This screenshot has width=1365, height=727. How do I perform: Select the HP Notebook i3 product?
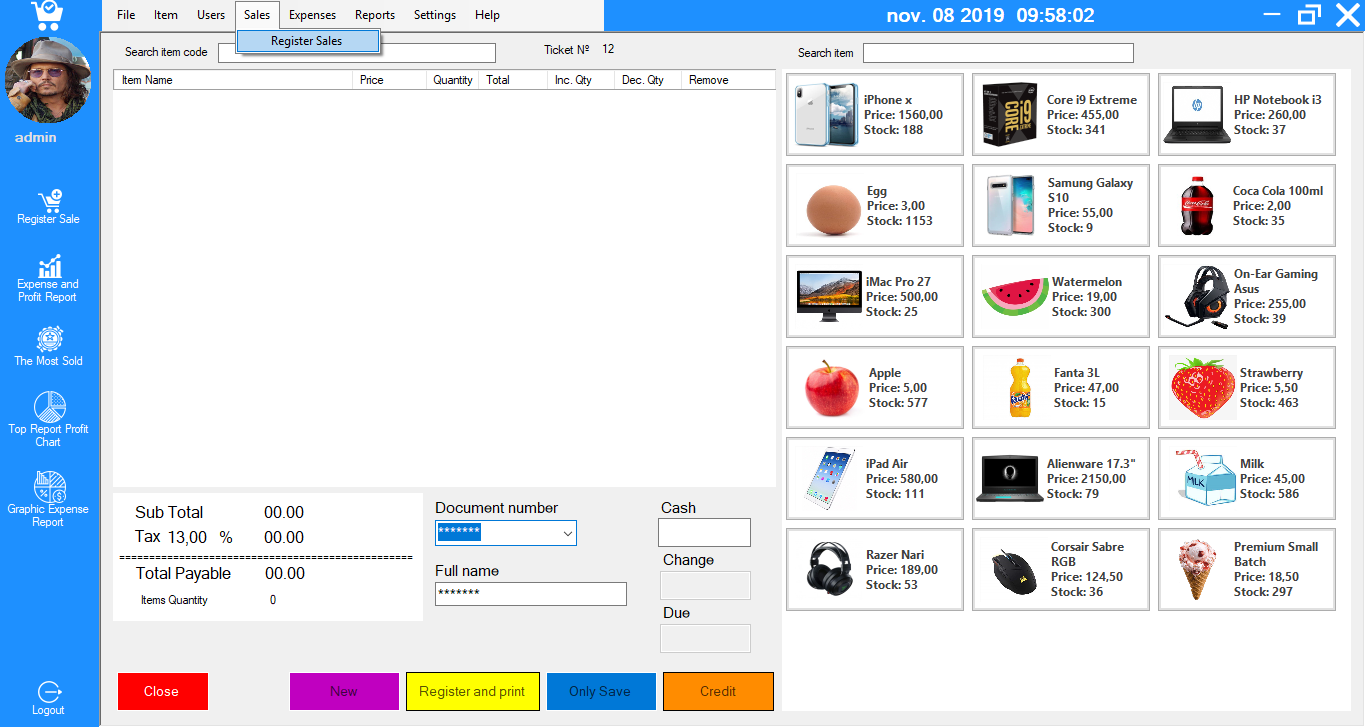(1247, 114)
